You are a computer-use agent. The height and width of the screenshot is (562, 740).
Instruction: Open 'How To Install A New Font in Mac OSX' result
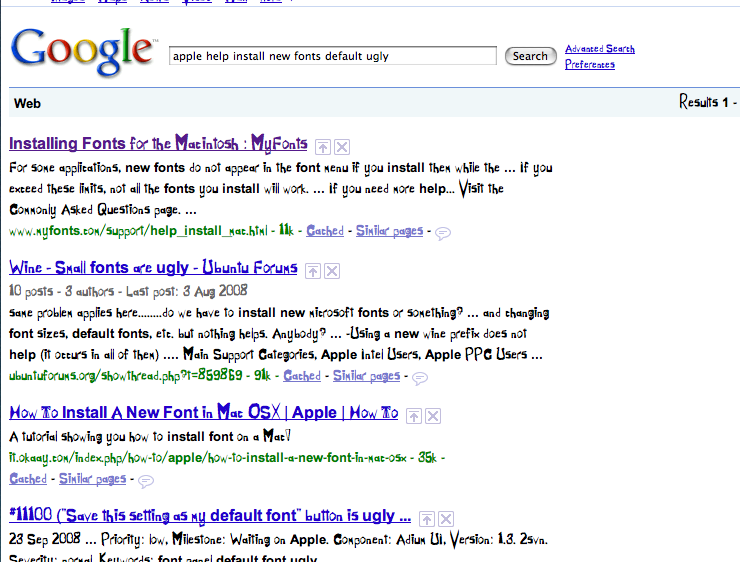[203, 412]
